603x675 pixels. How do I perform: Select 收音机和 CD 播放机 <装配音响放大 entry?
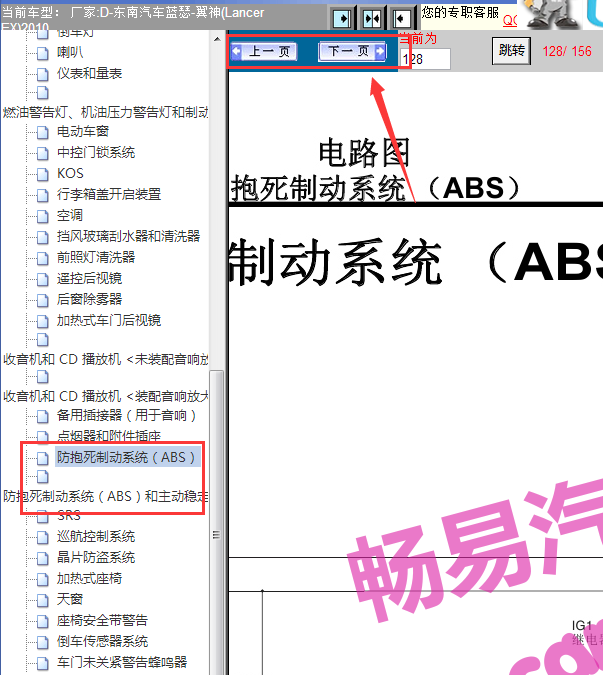point(105,396)
